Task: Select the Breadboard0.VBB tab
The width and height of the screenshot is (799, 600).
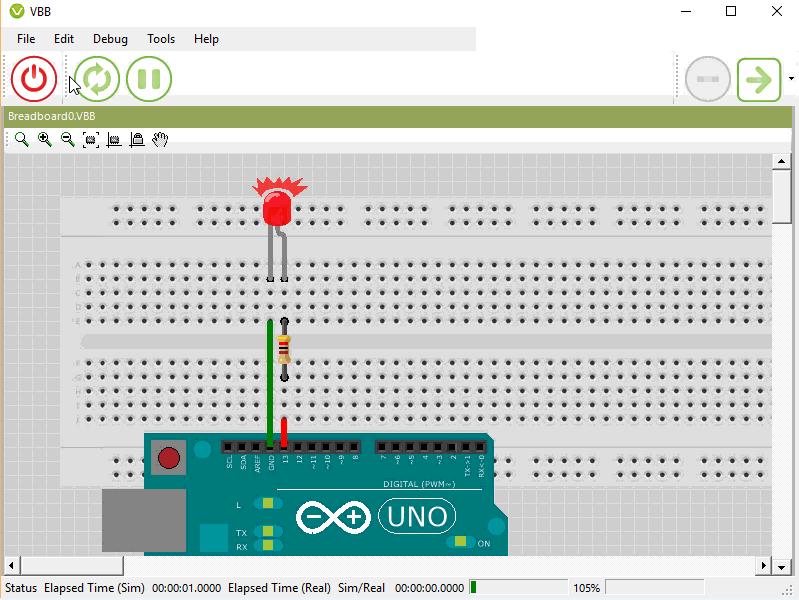Action: pyautogui.click(x=51, y=116)
